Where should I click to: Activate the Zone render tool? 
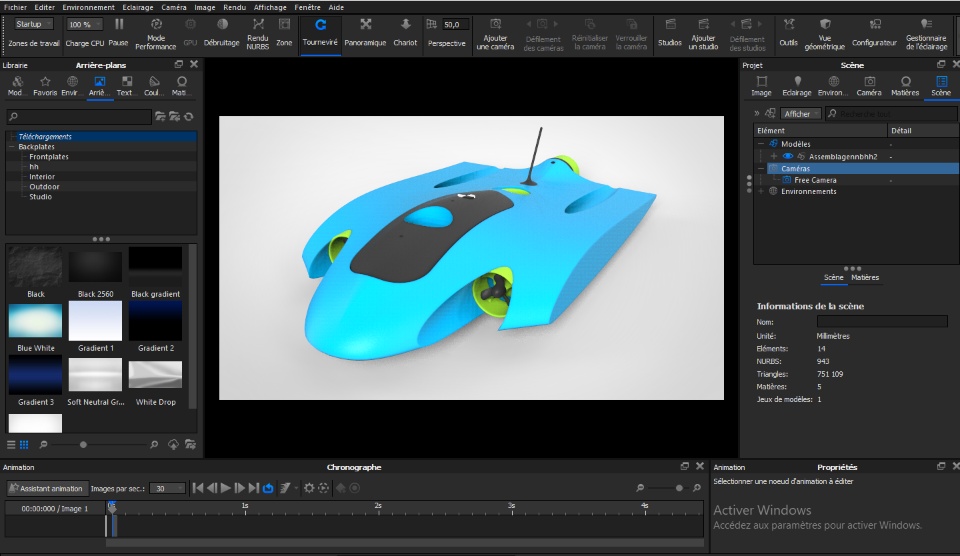click(x=284, y=32)
